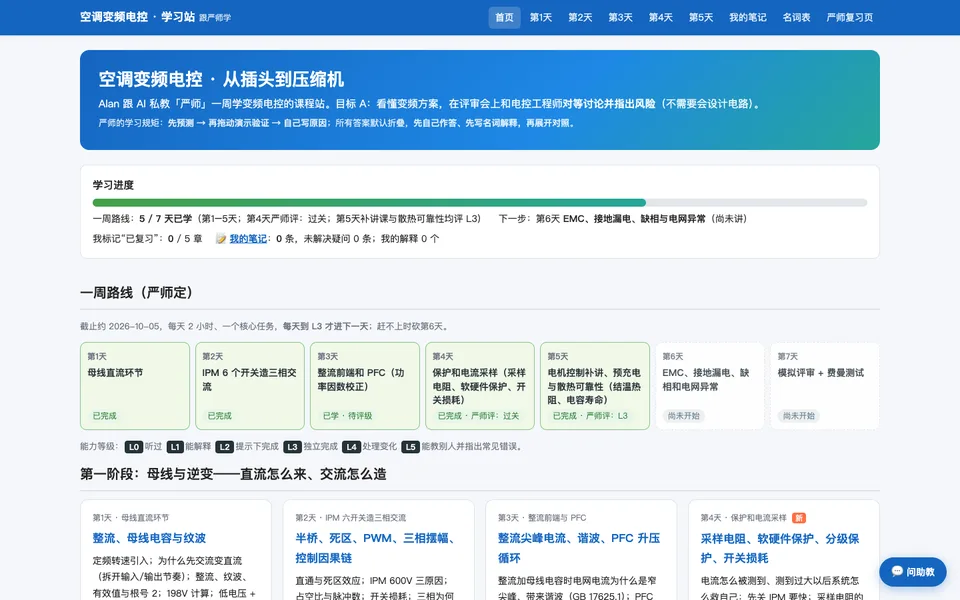
Task: Open the 第3天 整流前端和 PFC route card
Action: [365, 386]
